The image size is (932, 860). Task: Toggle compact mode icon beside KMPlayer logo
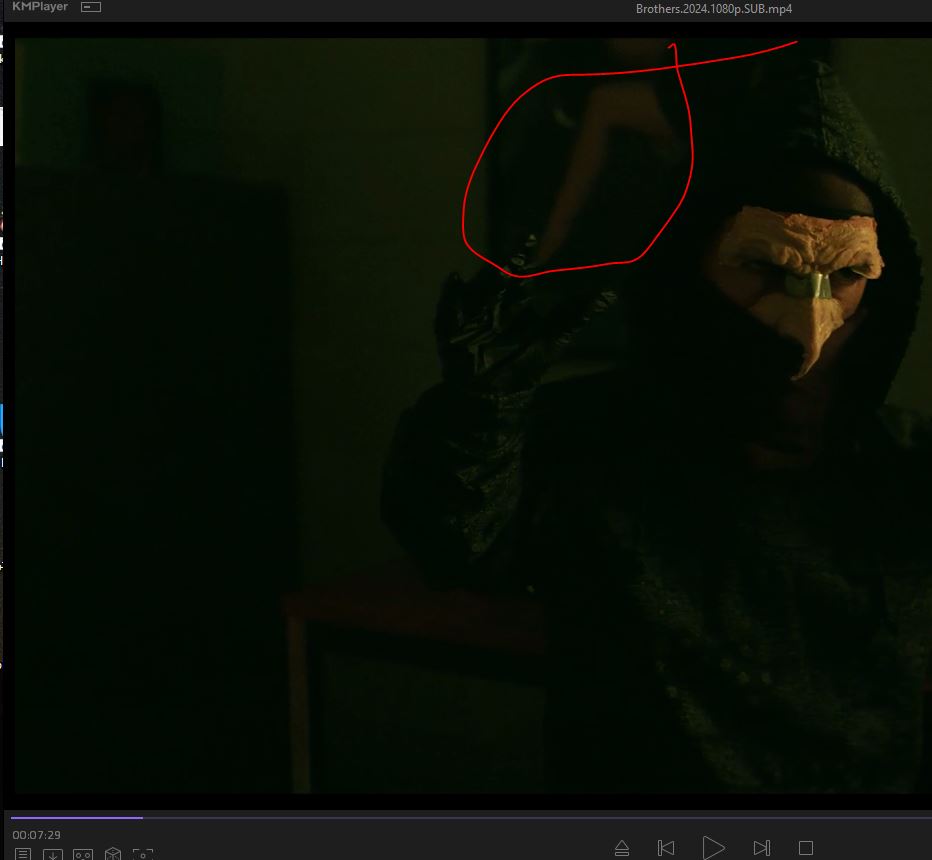tap(91, 7)
